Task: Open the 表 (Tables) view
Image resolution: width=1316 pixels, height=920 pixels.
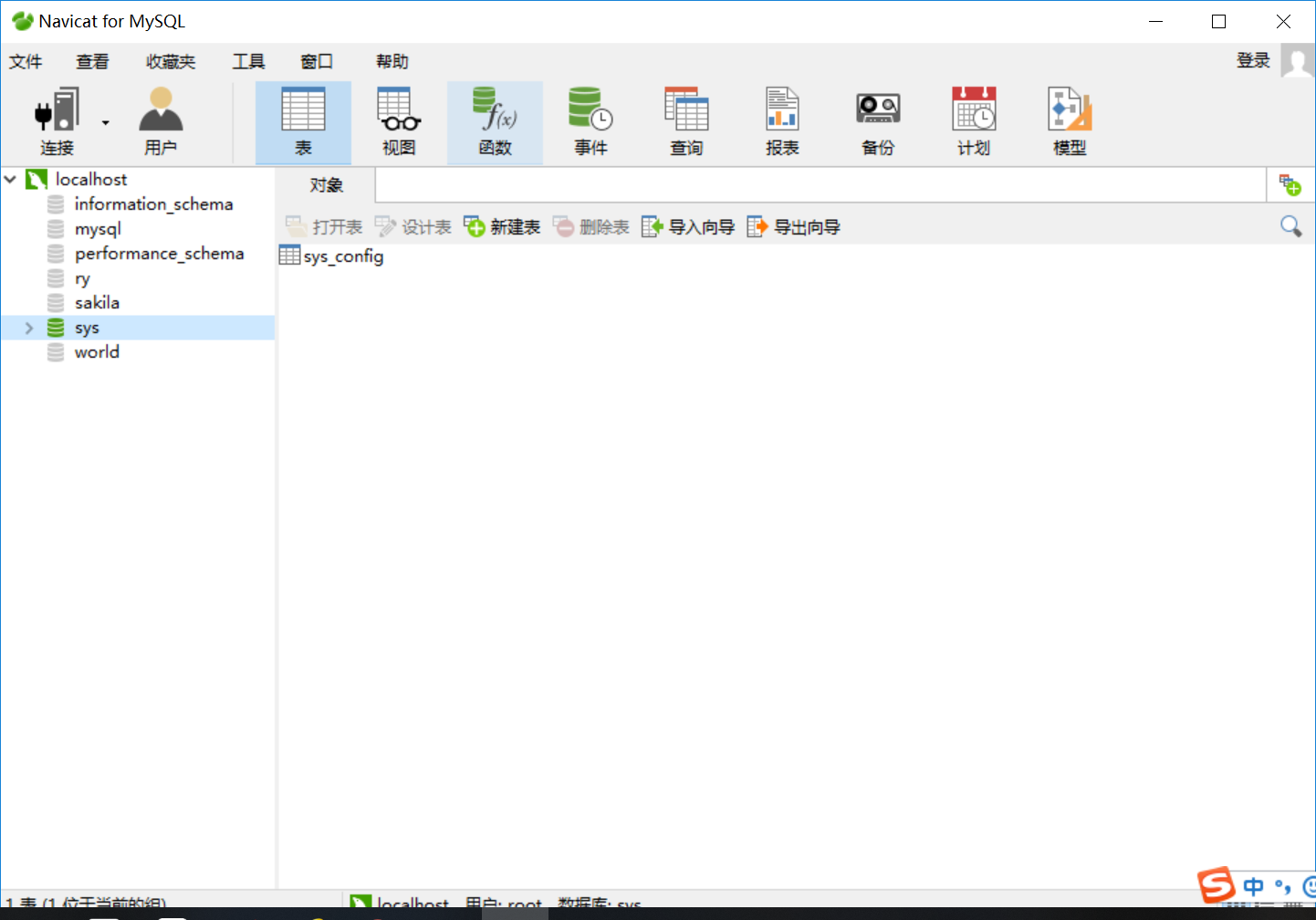Action: click(303, 120)
